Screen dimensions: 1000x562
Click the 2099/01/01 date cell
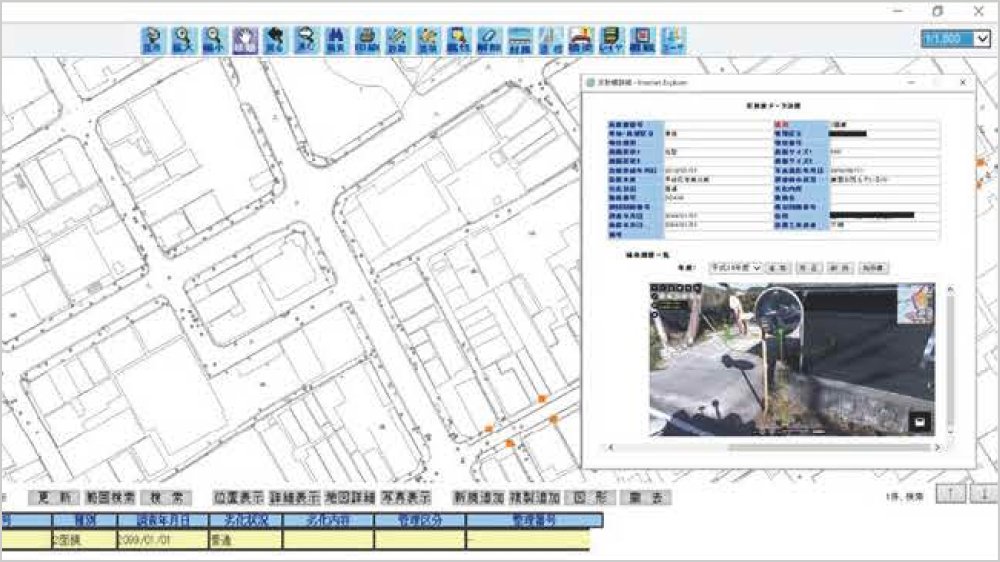coord(163,540)
